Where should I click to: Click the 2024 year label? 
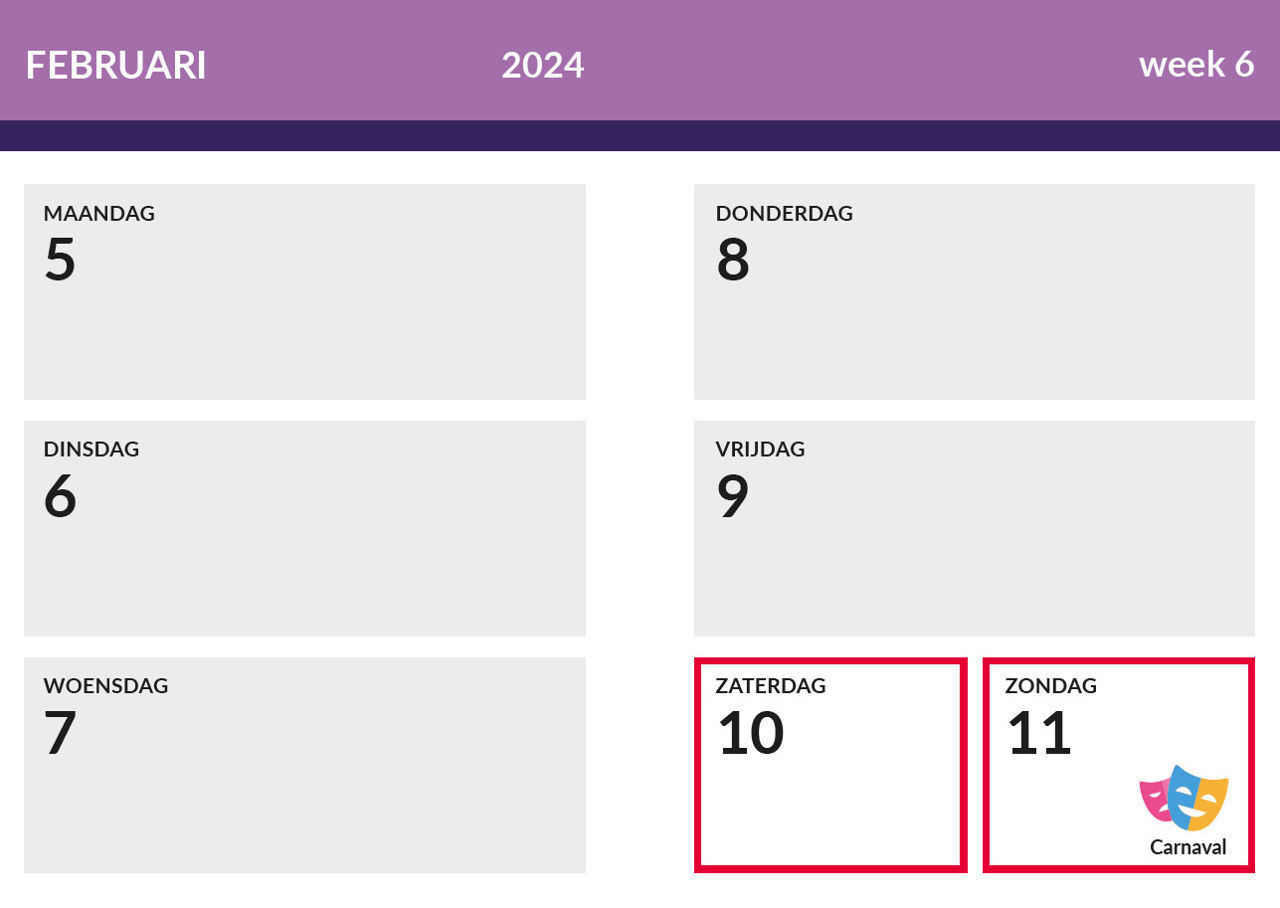(543, 65)
